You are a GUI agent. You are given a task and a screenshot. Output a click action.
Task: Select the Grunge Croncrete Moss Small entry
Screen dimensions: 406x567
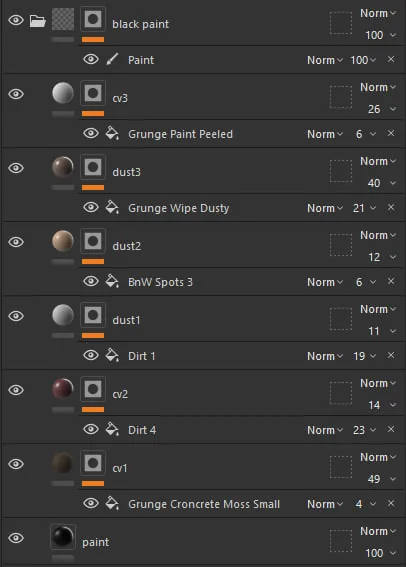(204, 504)
